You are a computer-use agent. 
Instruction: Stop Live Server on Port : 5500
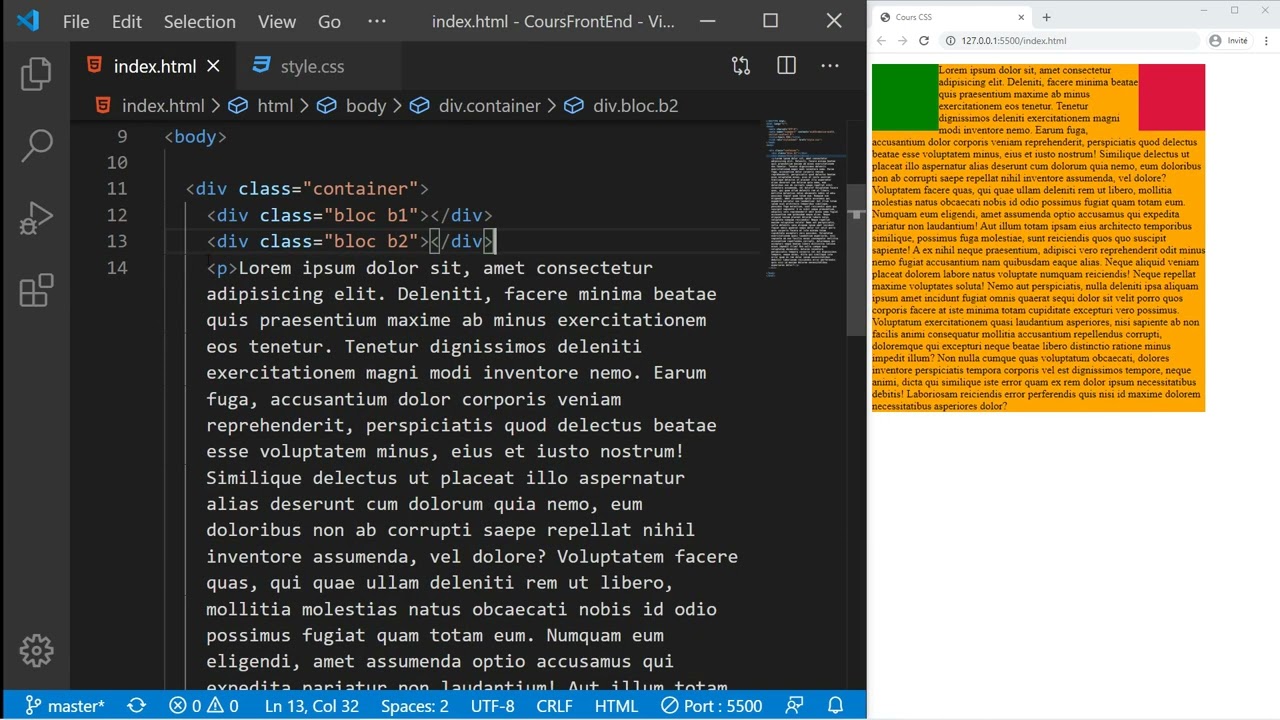[x=711, y=705]
